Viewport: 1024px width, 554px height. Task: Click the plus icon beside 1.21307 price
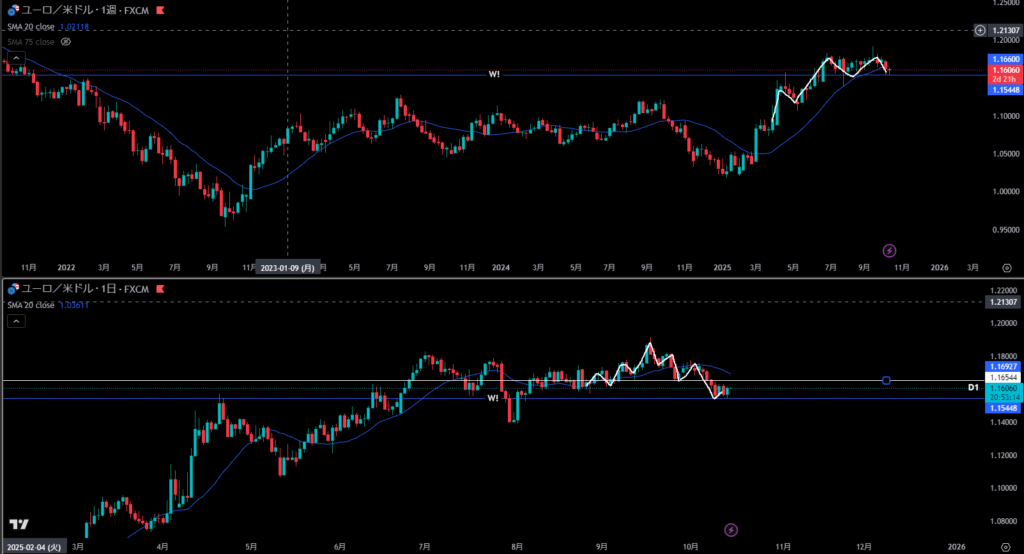pos(979,31)
